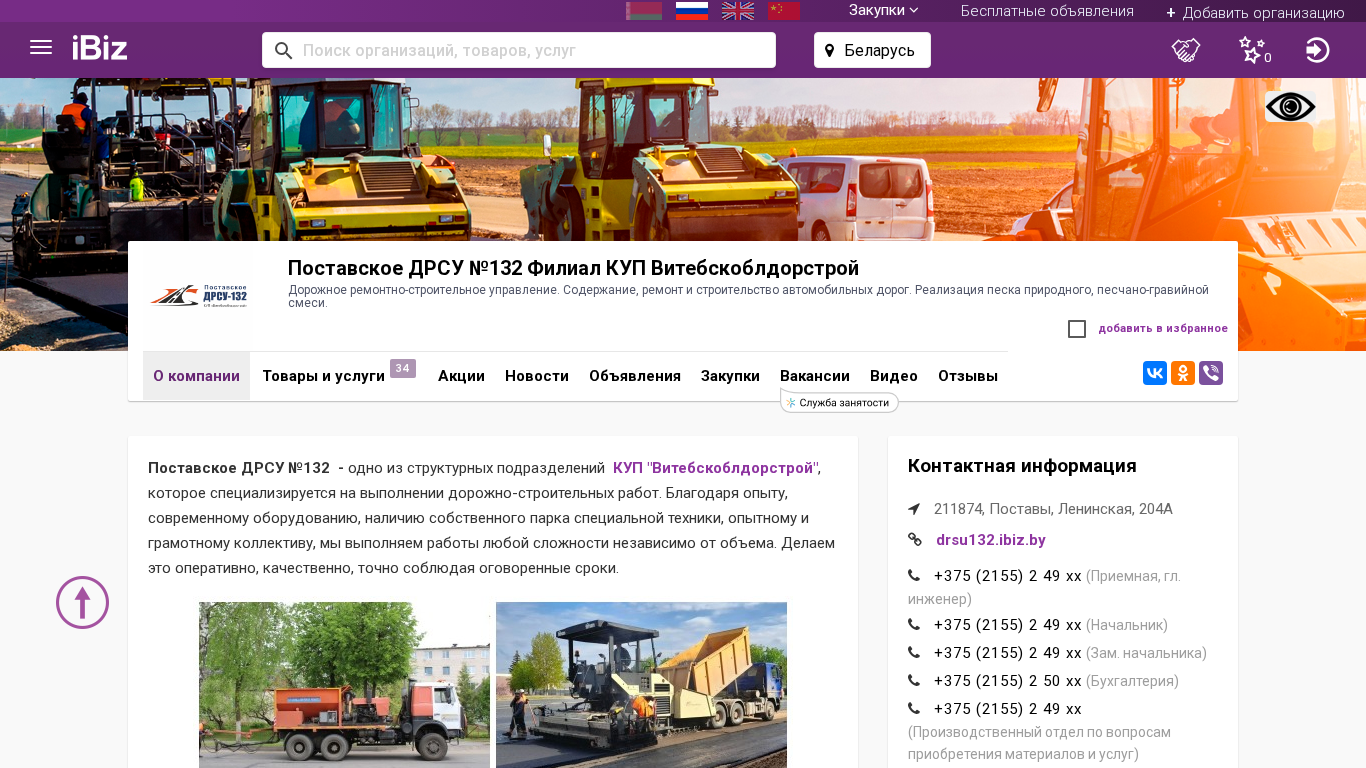Click the 'Контактная информация' heading

click(x=1022, y=466)
